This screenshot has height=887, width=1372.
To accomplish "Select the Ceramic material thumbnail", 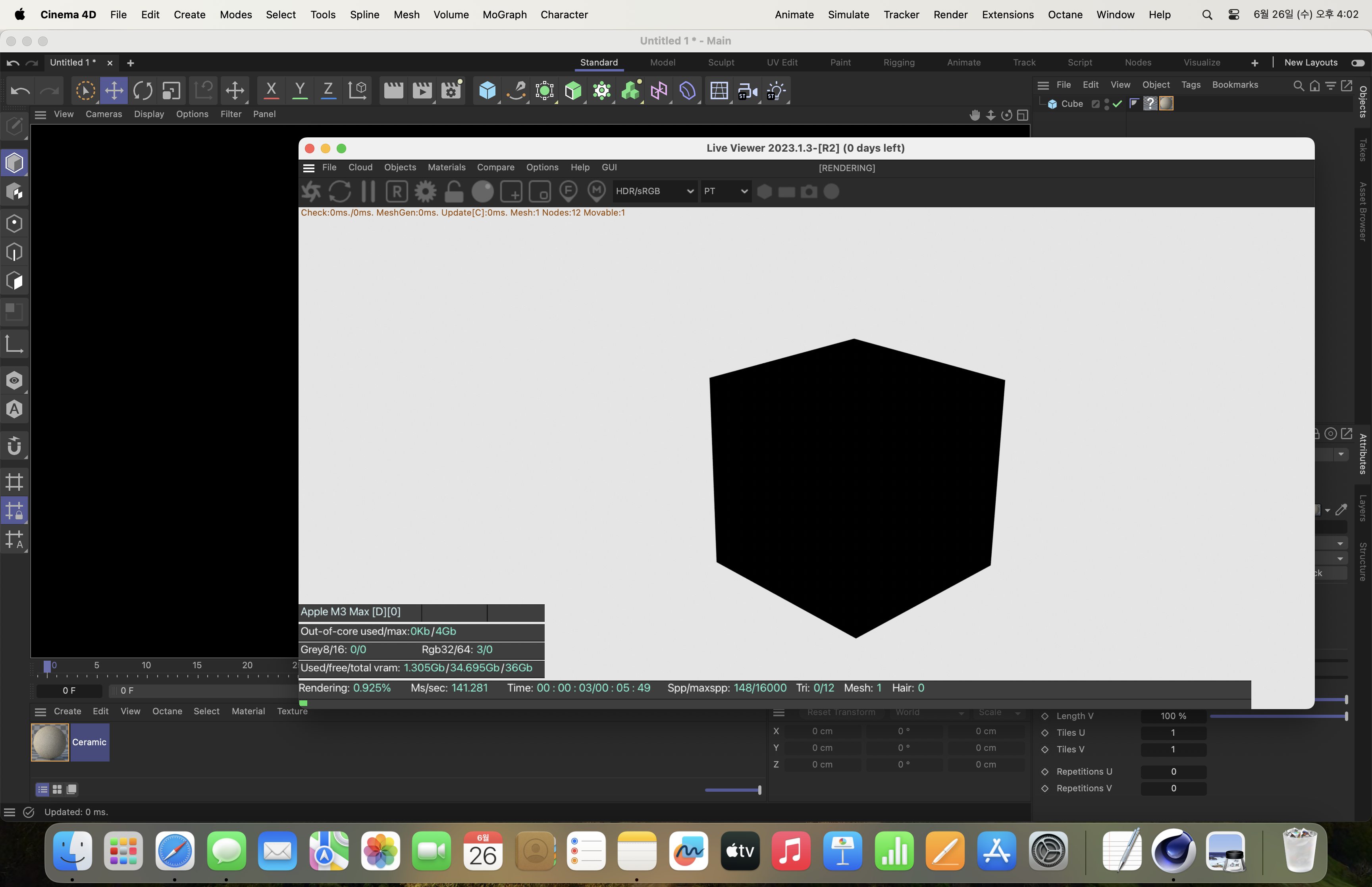I will (50, 742).
